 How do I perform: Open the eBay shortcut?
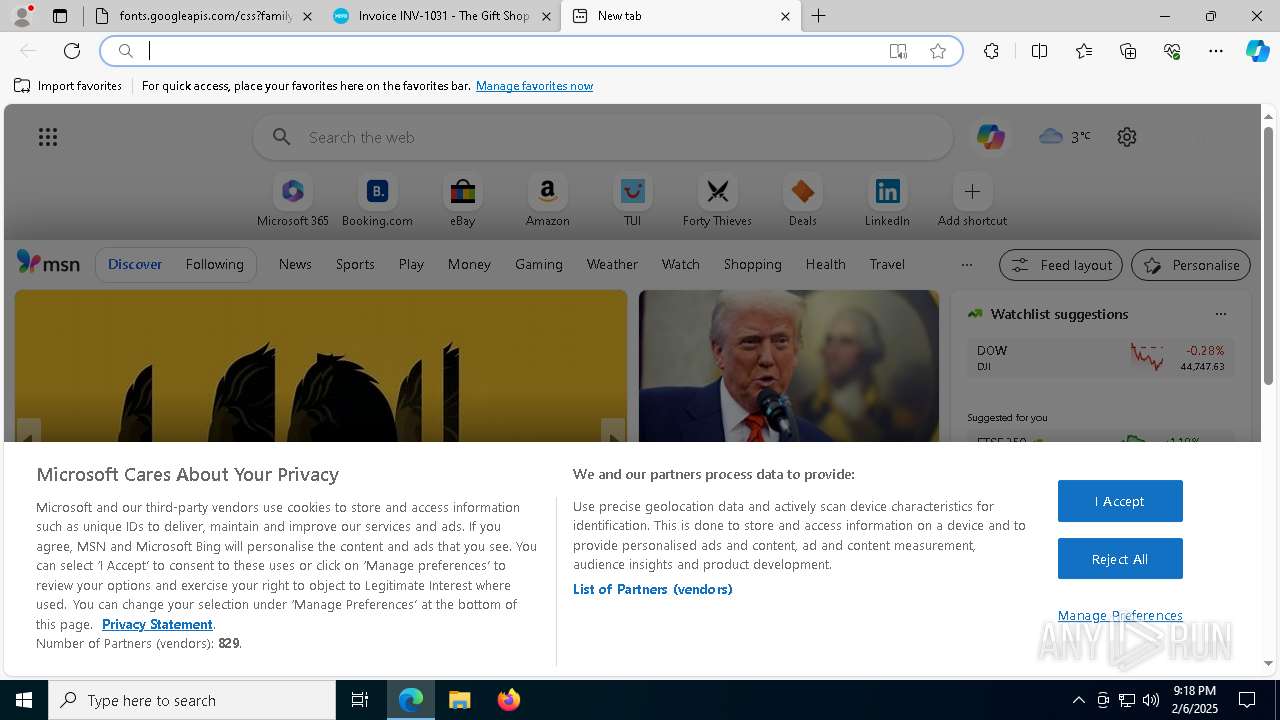click(462, 201)
